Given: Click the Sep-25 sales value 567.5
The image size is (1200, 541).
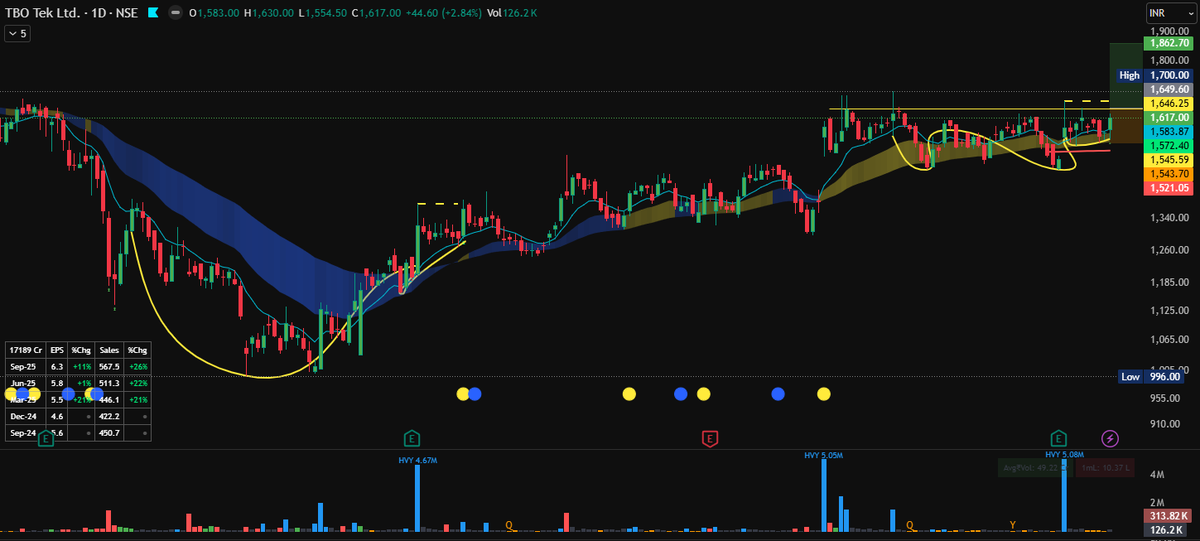Looking at the screenshot, I should [x=110, y=366].
